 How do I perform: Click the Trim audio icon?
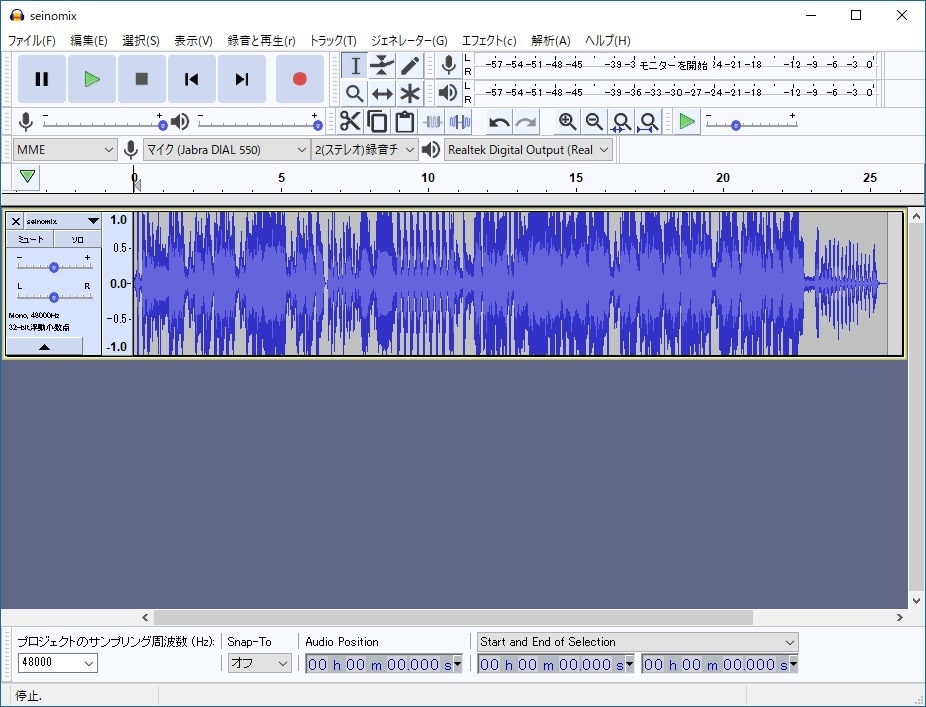[432, 122]
